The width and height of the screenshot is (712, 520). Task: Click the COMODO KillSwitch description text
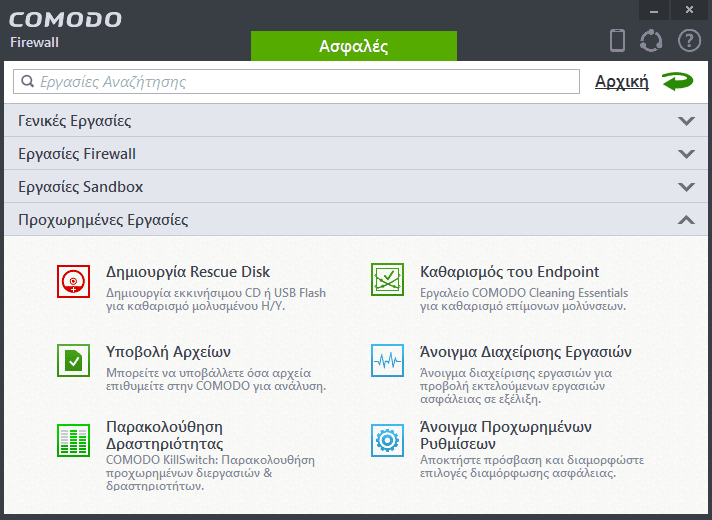point(211,473)
